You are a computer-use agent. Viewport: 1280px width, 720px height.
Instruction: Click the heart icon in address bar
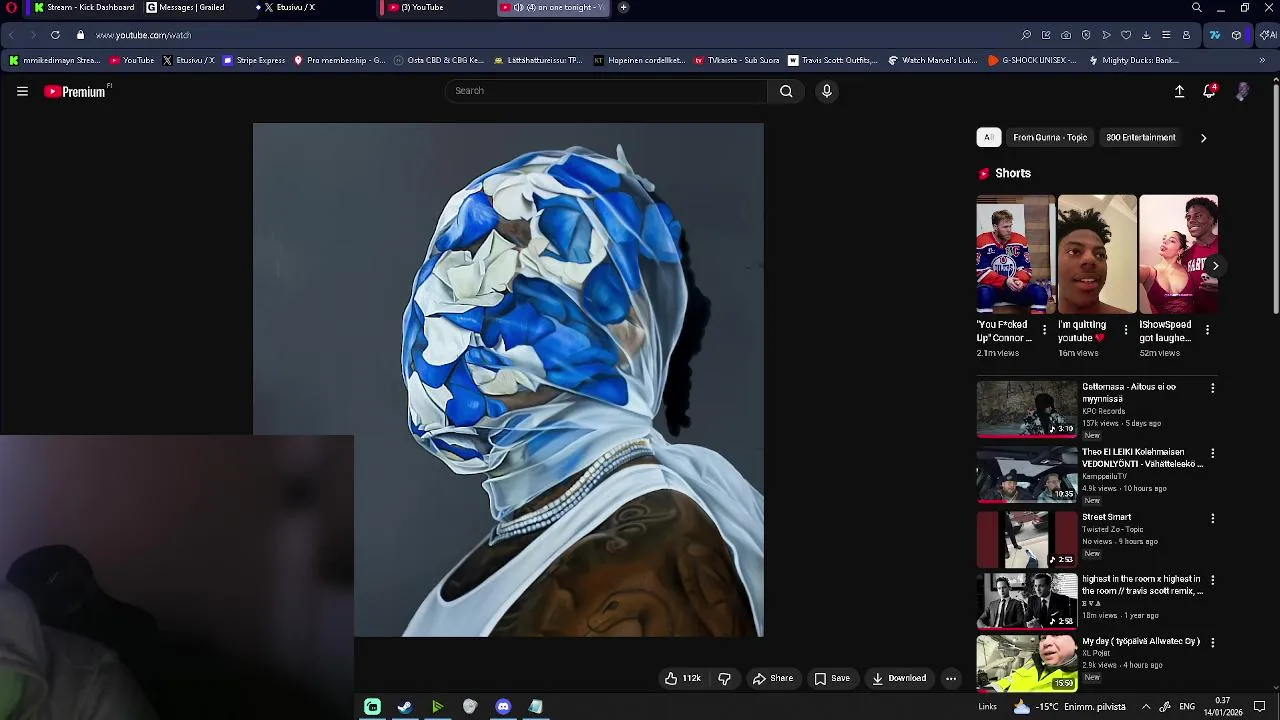[1126, 35]
